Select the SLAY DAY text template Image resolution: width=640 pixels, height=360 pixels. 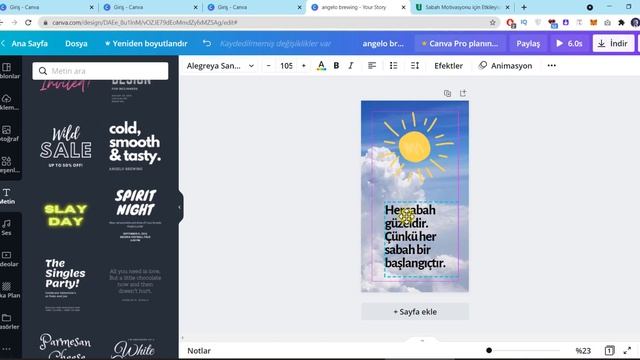[x=65, y=215]
